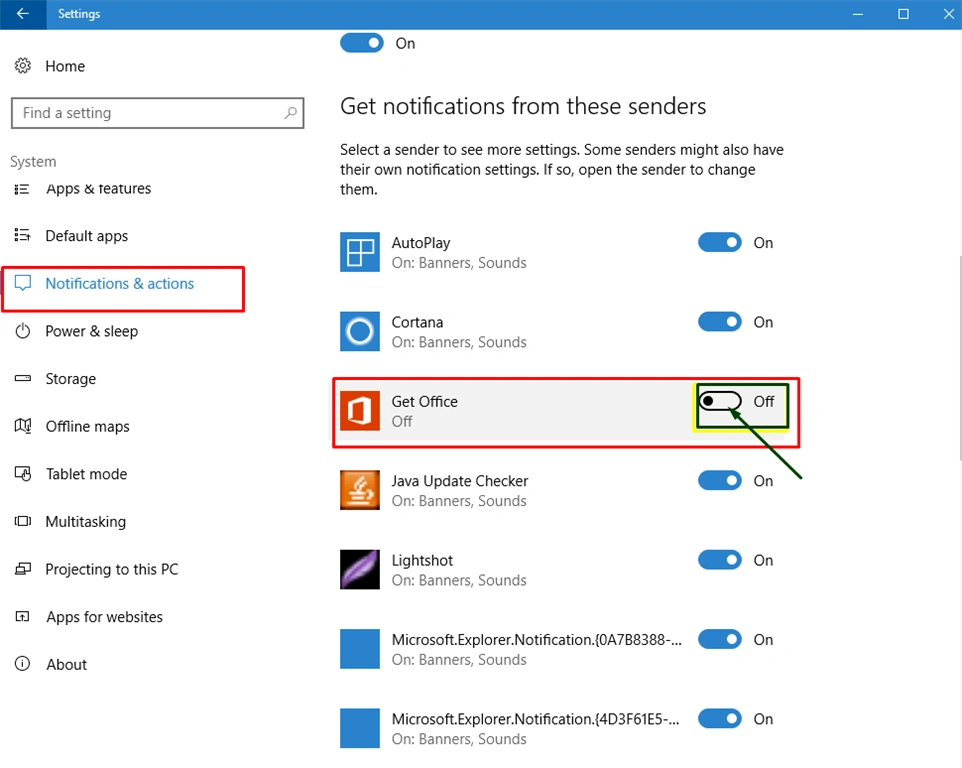Open Projecting to this PC page
Image resolution: width=962 pixels, height=768 pixels.
pyautogui.click(x=112, y=569)
